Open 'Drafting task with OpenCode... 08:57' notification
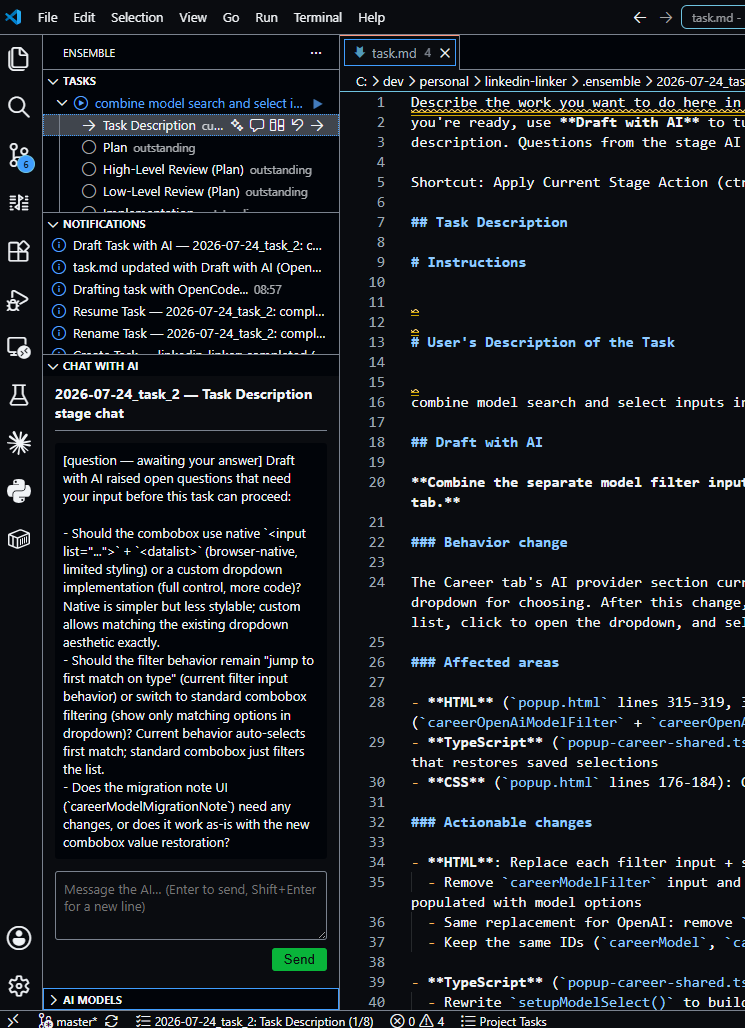The width and height of the screenshot is (745, 1028). pos(191,289)
